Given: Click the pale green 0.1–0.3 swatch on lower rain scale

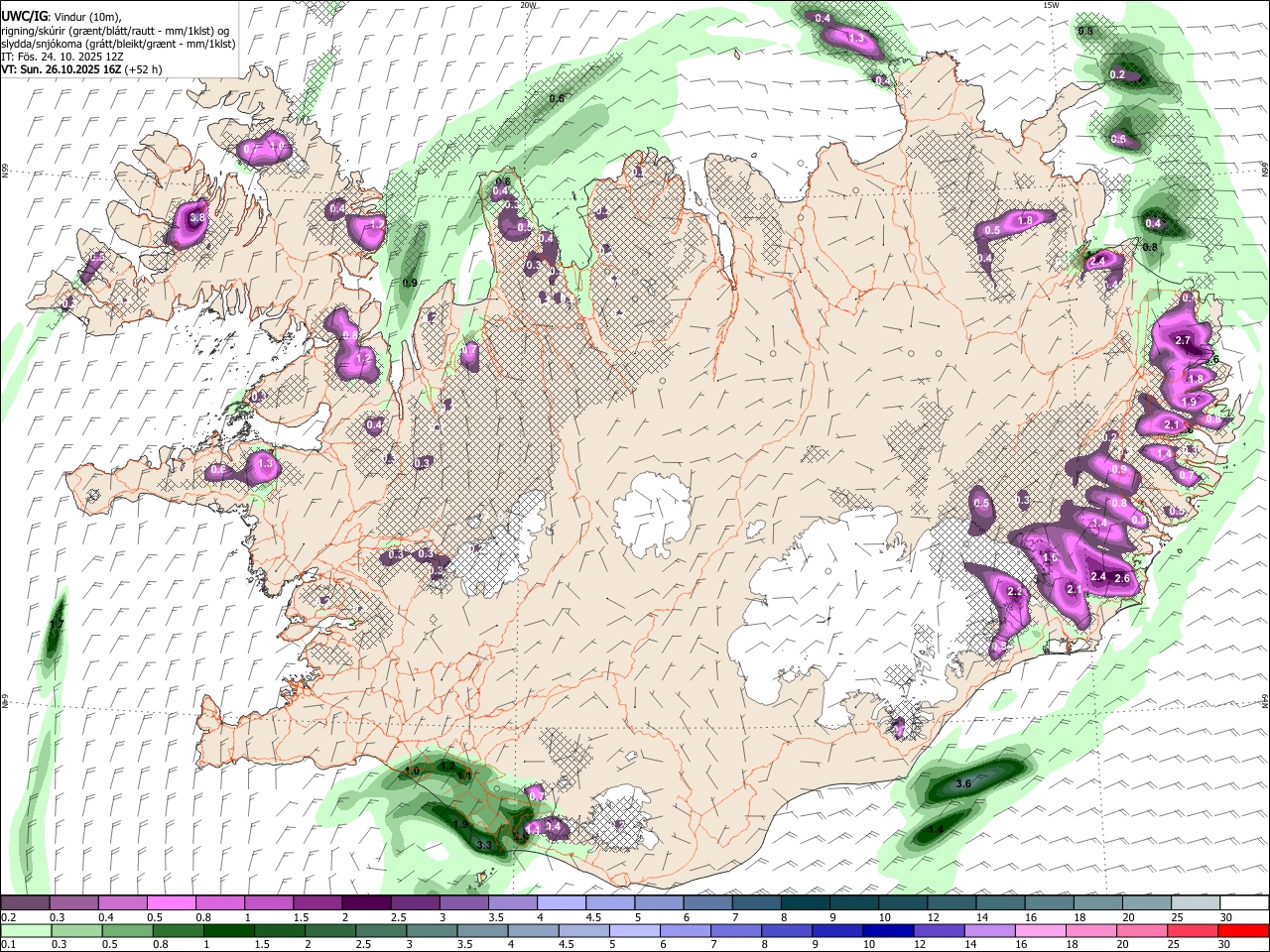Looking at the screenshot, I should pos(26,930).
